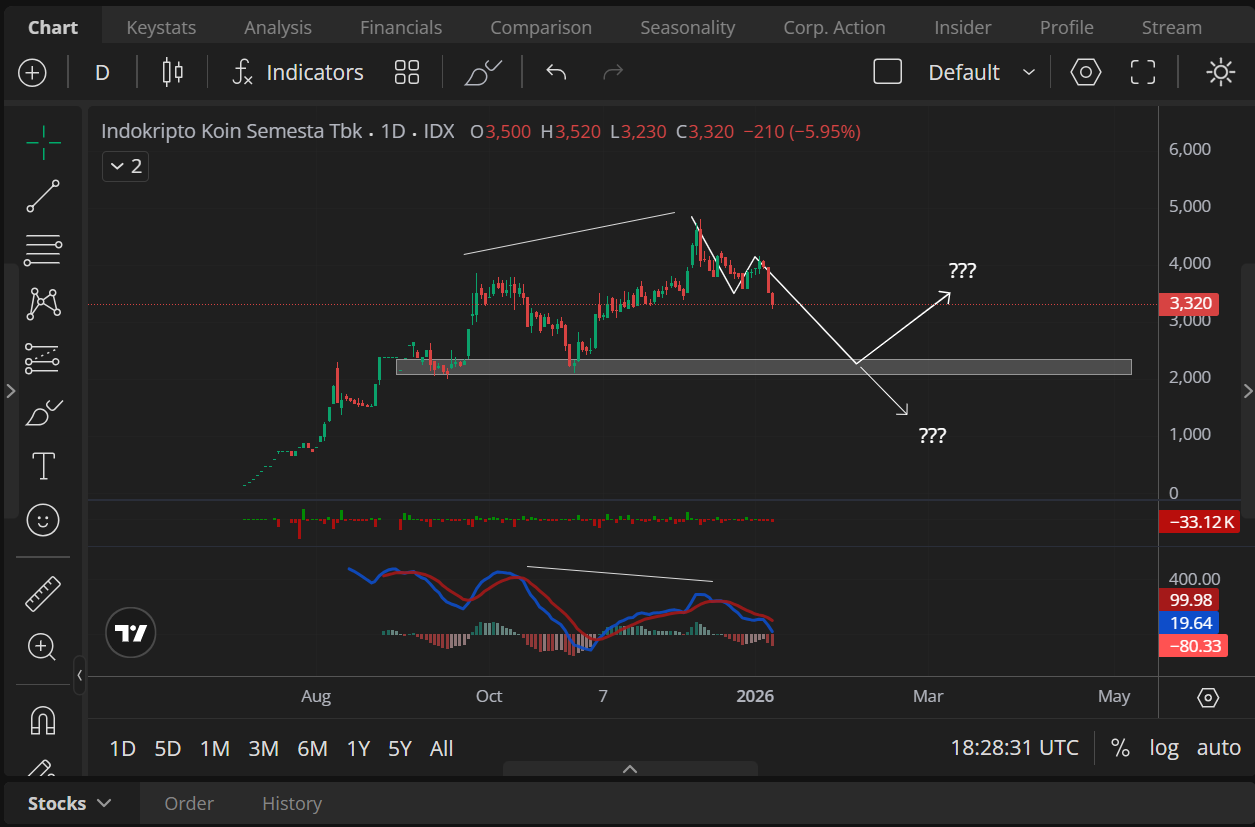1255x827 pixels.
Task: Toggle percent scale mode
Action: click(x=1120, y=748)
